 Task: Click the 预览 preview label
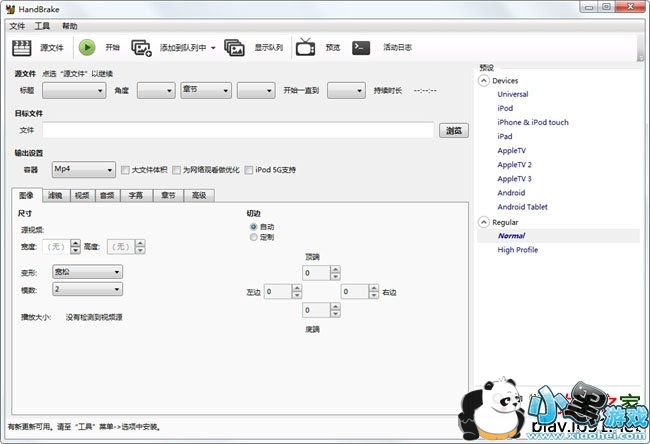(333, 48)
